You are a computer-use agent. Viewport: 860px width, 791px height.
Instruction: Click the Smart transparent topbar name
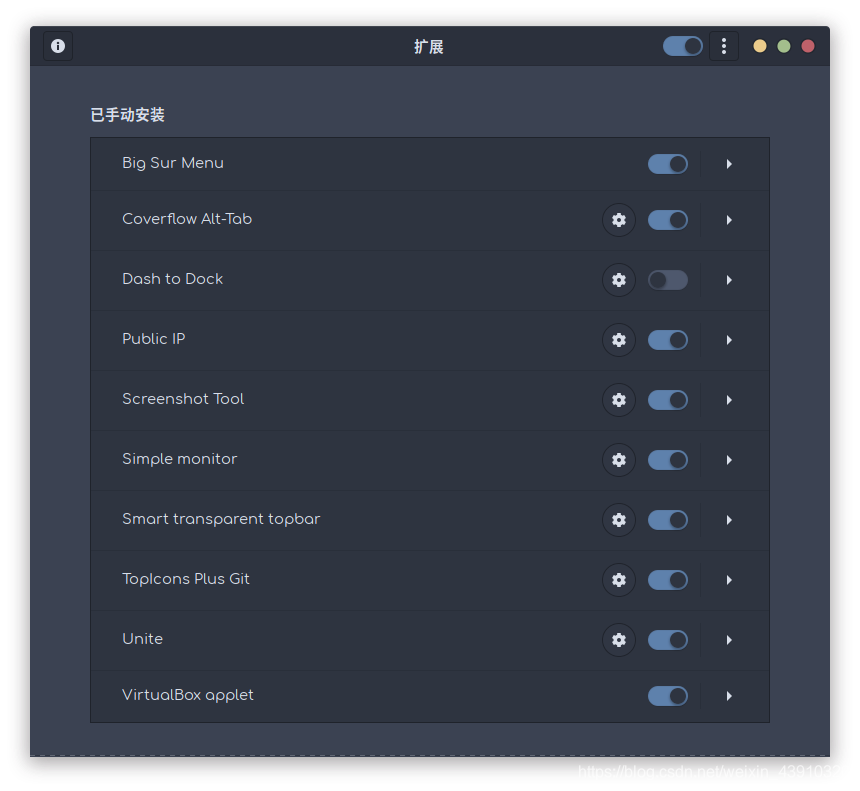[x=221, y=519]
